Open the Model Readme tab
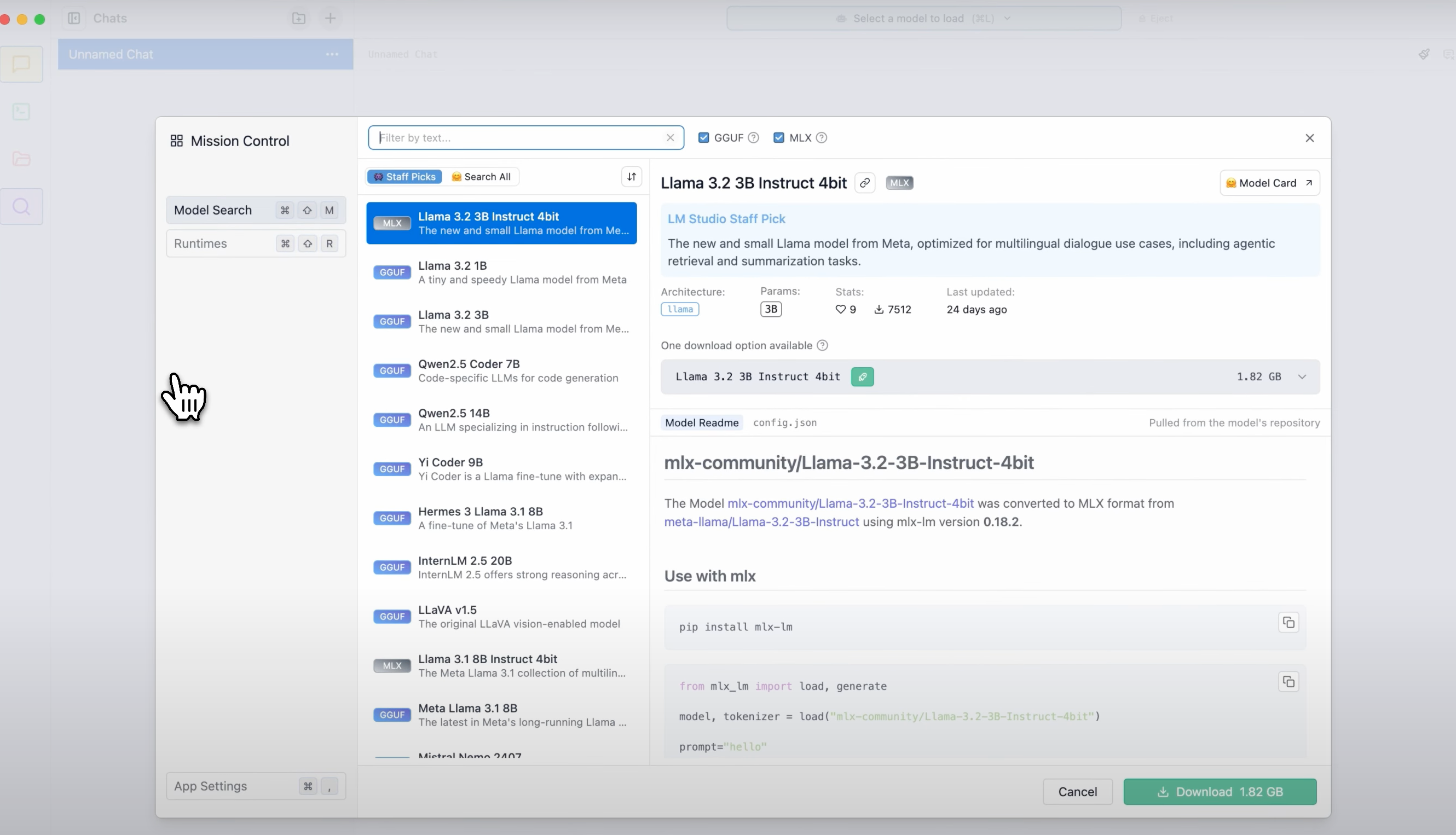1456x835 pixels. click(x=702, y=422)
